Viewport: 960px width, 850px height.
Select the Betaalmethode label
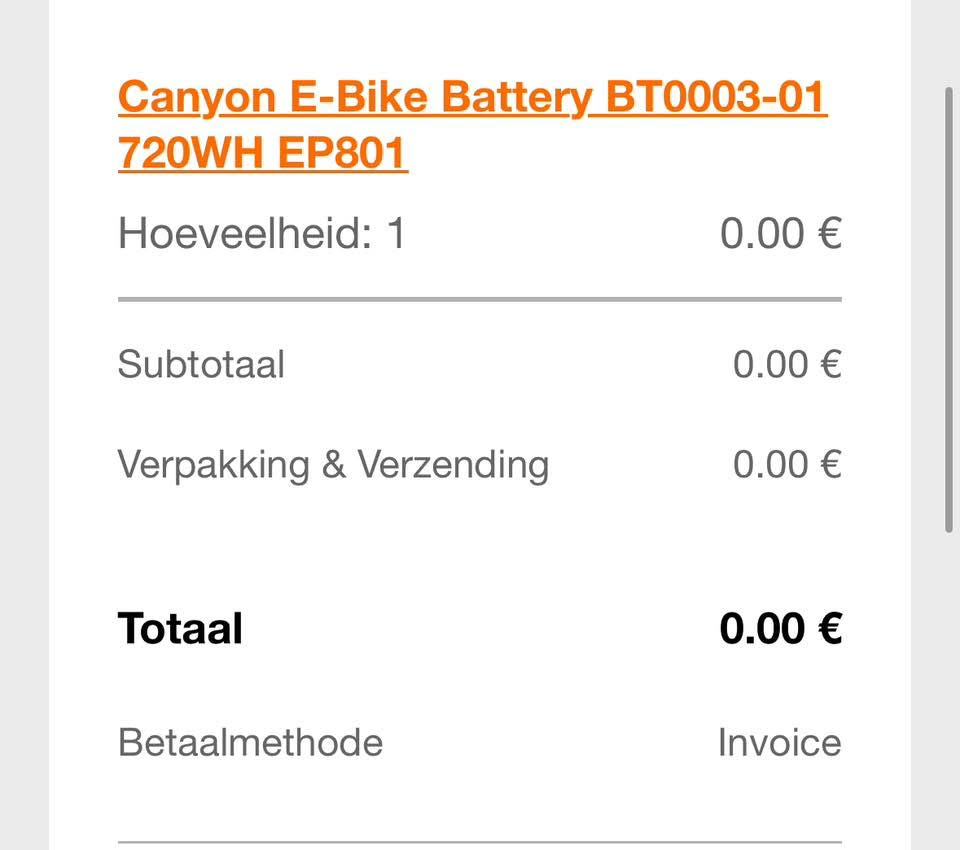click(x=250, y=742)
